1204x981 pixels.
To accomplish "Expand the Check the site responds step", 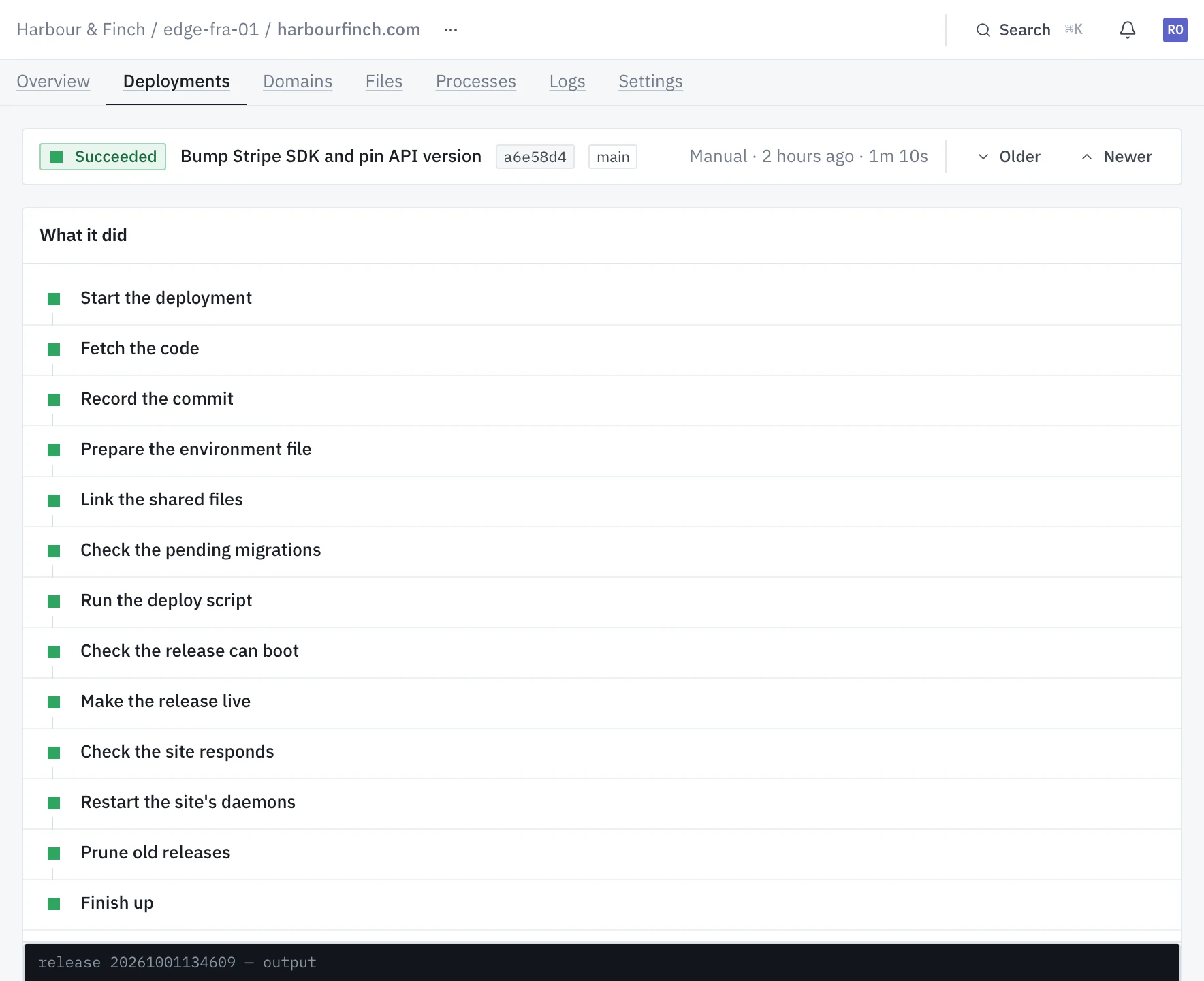I will [602, 753].
